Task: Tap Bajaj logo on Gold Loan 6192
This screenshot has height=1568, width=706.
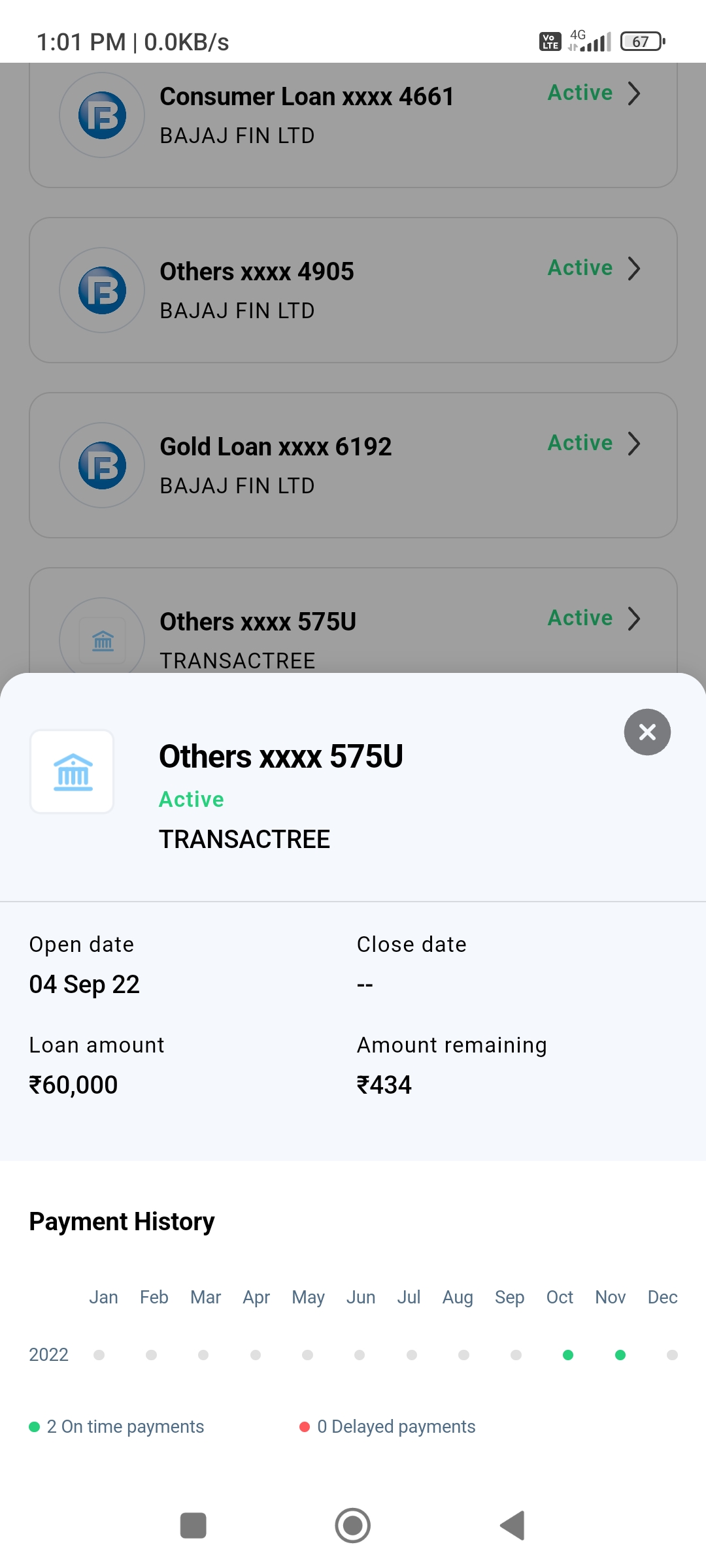Action: (x=102, y=466)
